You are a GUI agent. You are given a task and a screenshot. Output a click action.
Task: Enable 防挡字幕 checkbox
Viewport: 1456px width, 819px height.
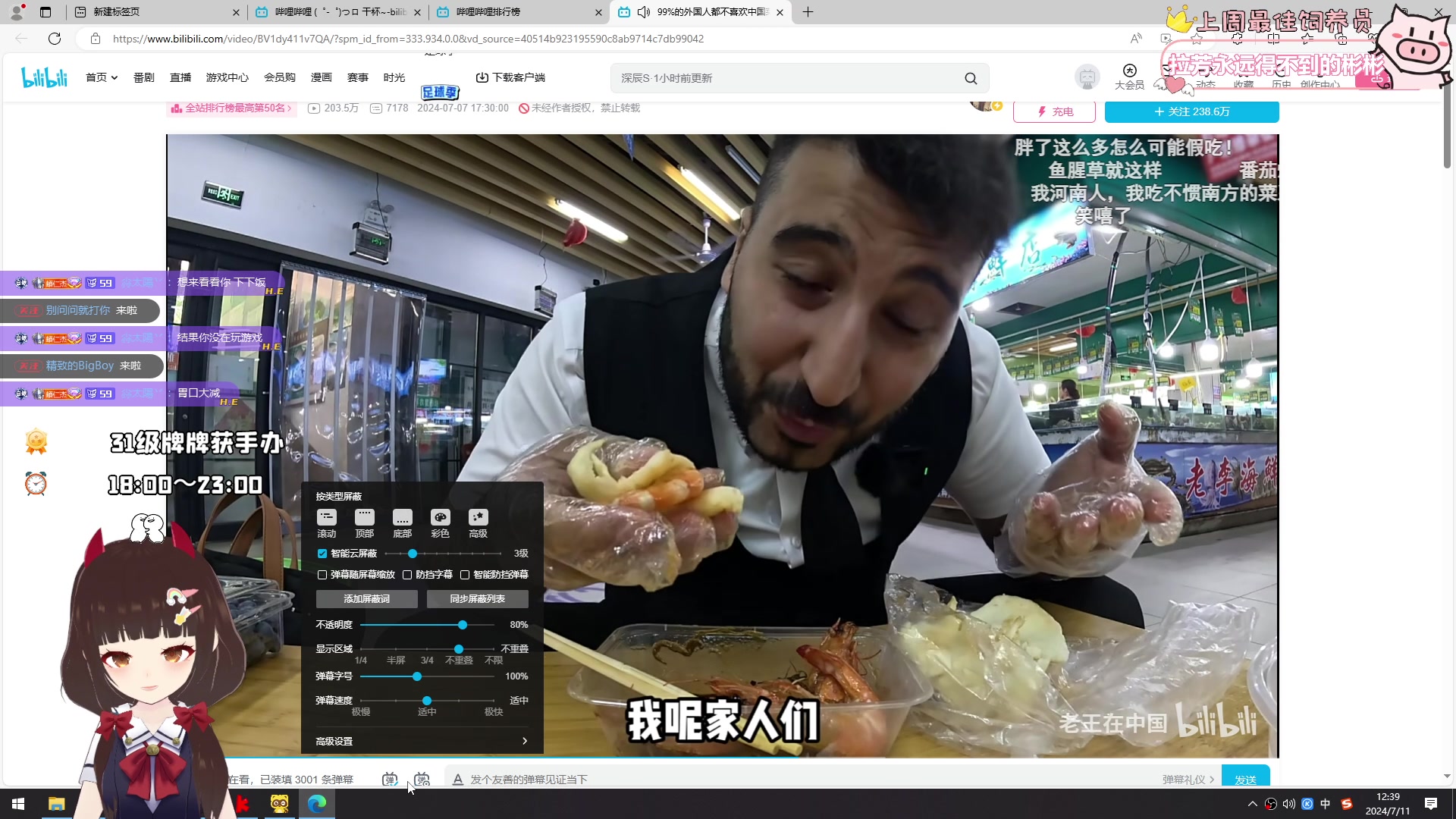point(407,575)
